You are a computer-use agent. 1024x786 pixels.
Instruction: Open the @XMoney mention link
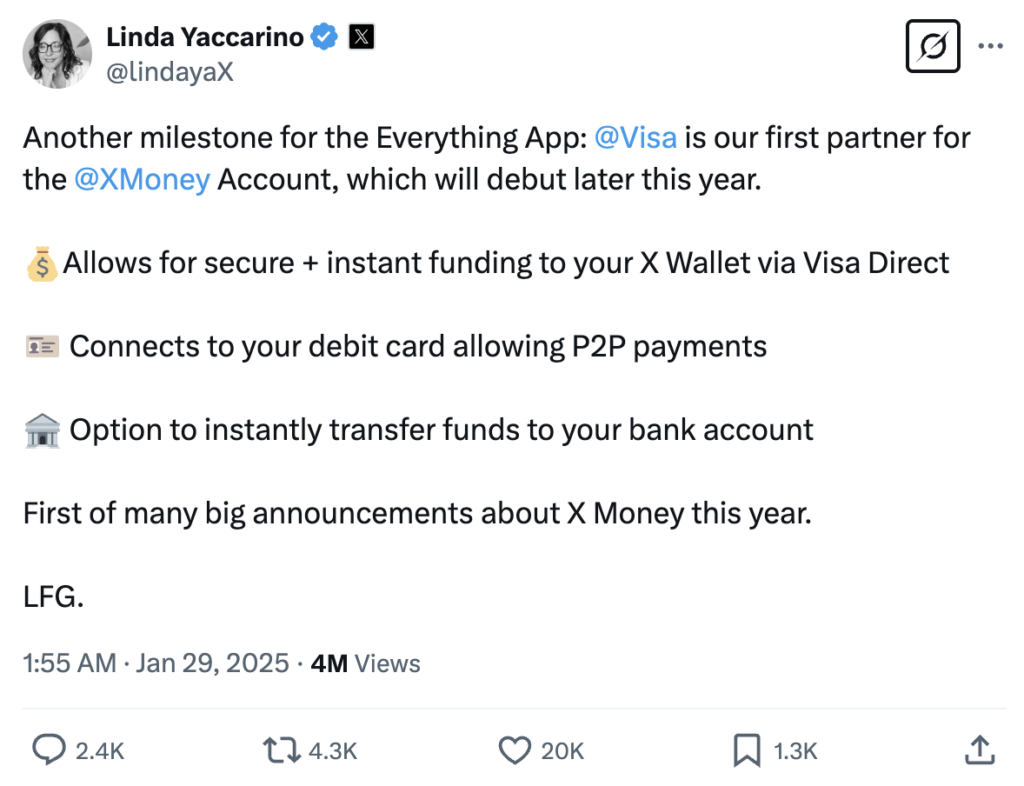[142, 180]
